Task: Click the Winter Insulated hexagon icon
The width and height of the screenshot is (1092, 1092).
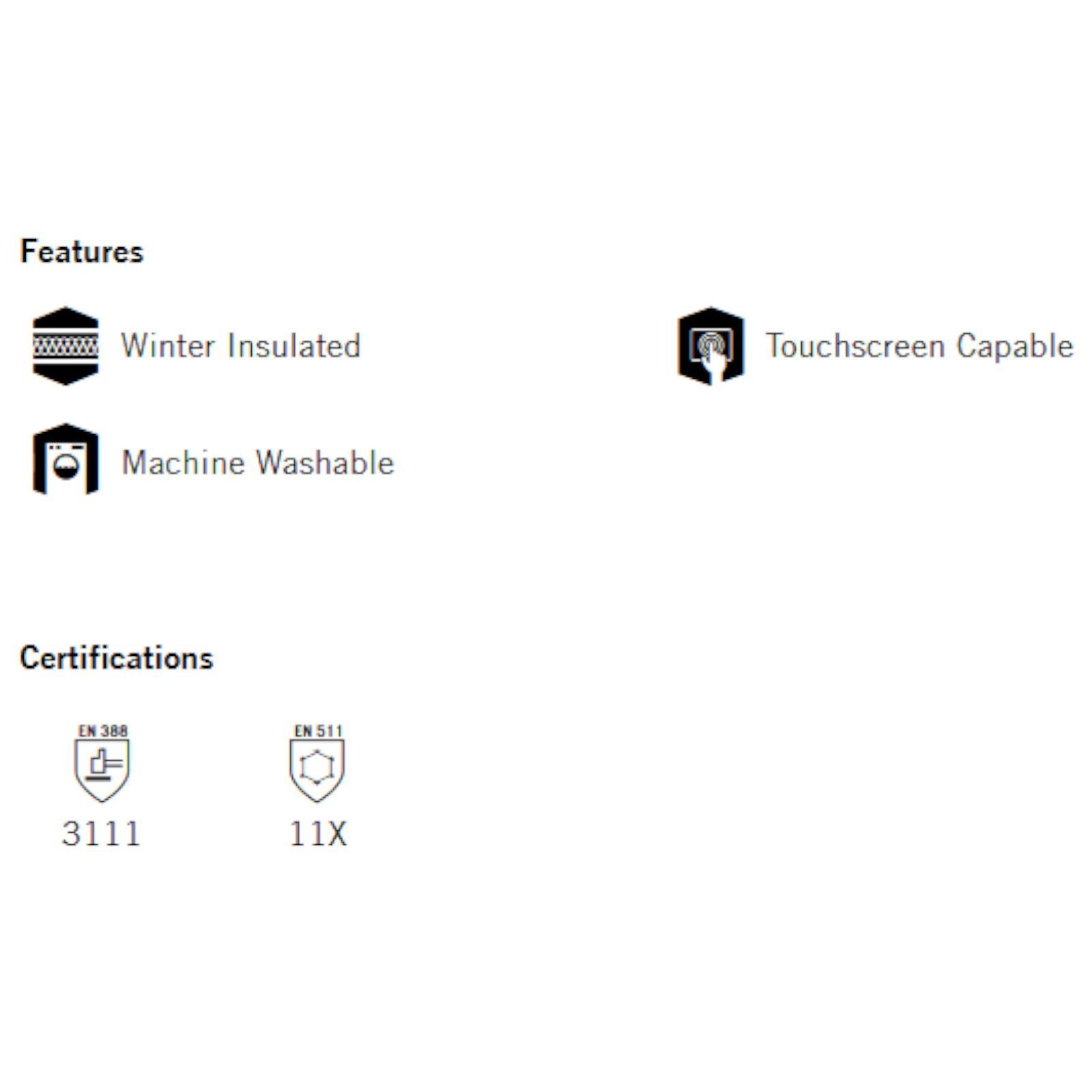Action: 66,346
